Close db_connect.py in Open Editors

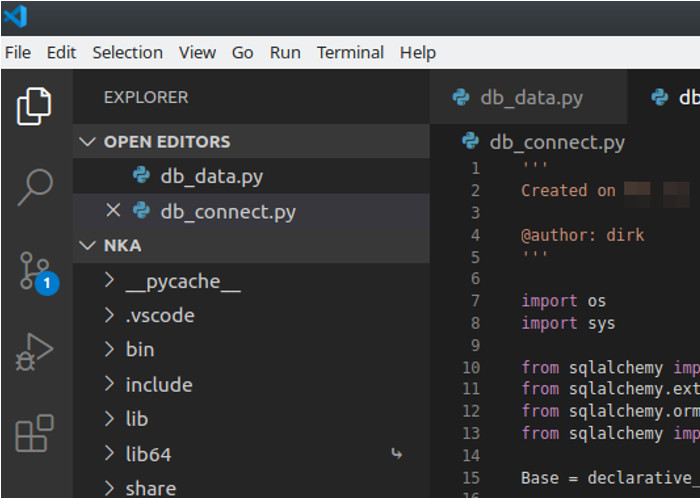[x=113, y=211]
